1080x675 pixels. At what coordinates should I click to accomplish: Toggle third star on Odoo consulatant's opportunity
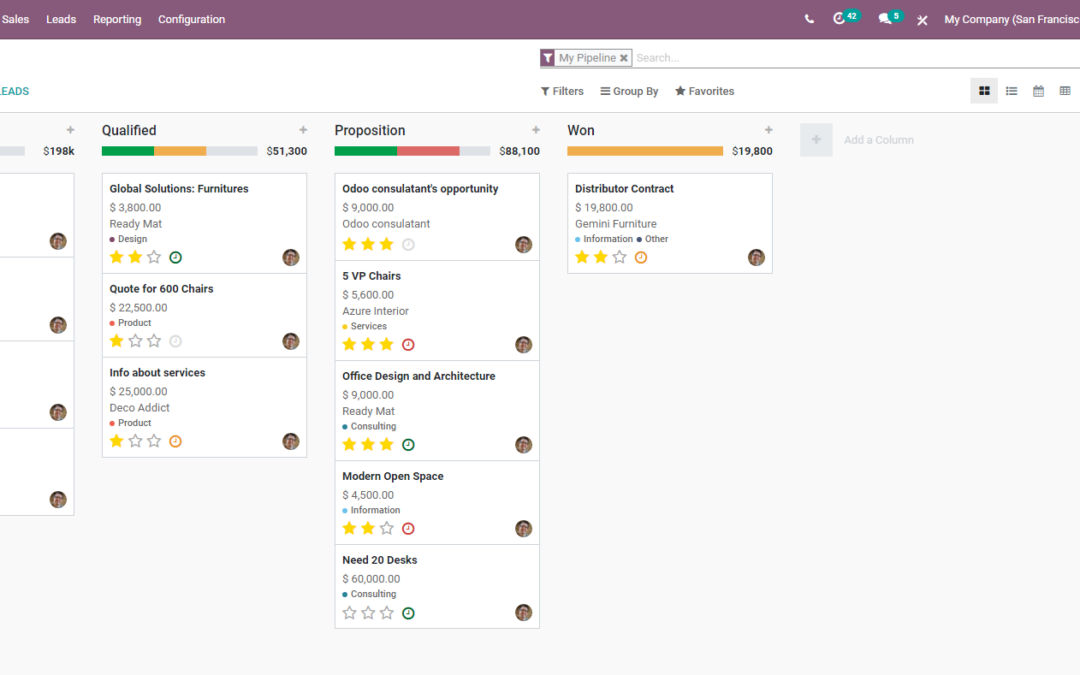387,244
